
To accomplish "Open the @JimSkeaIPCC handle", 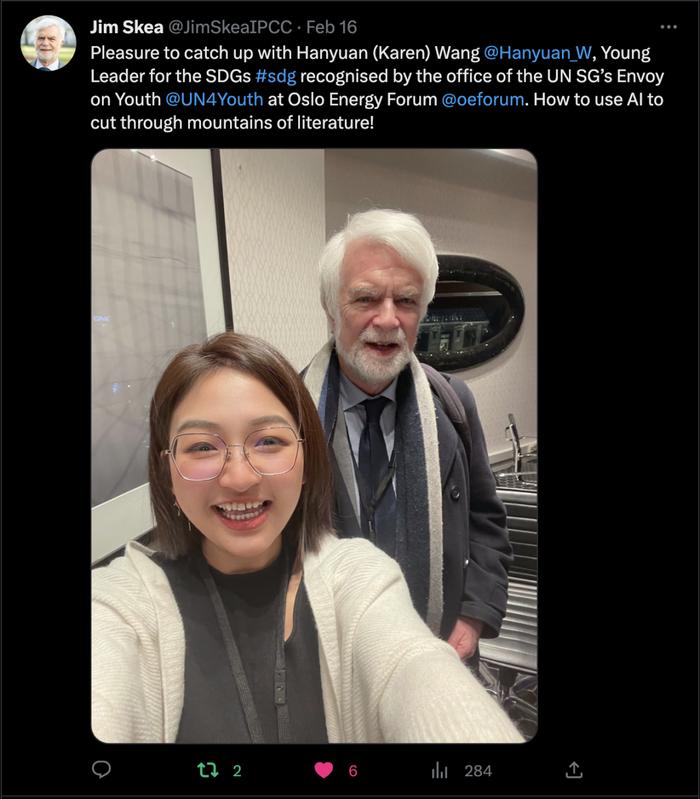I will click(230, 27).
